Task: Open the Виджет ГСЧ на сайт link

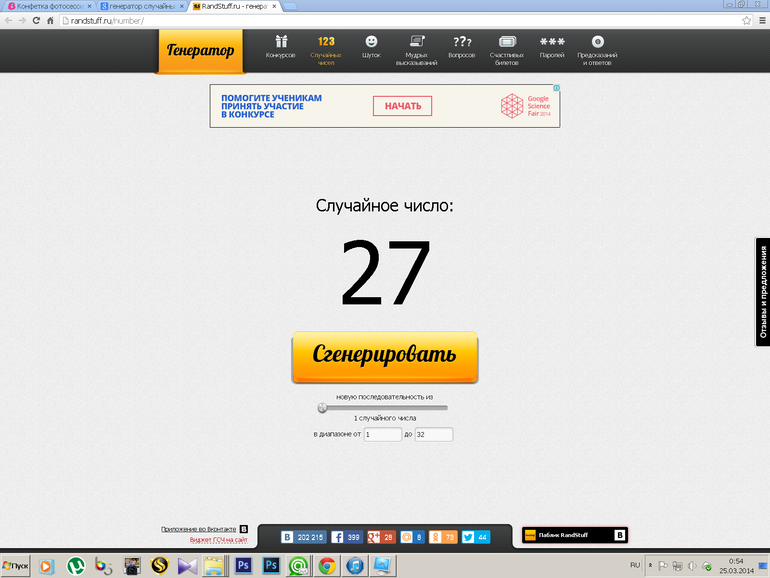Action: point(219,540)
